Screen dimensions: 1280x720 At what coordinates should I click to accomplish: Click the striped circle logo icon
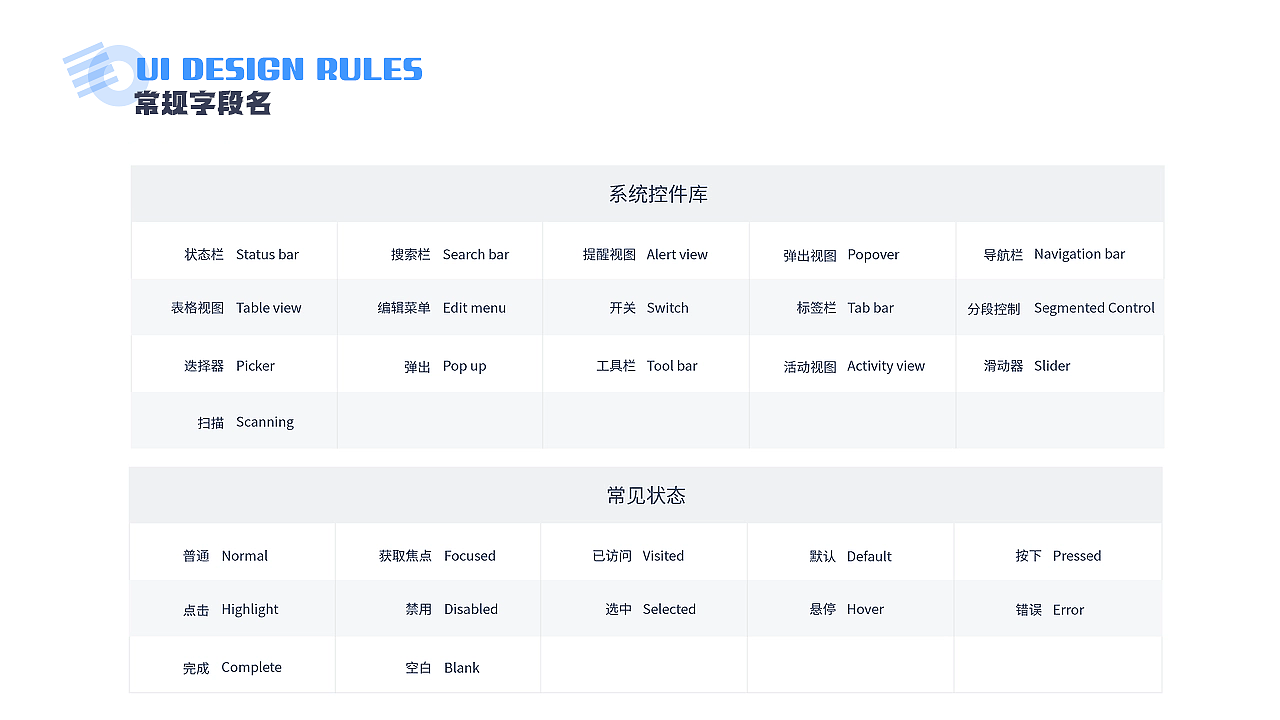click(100, 72)
